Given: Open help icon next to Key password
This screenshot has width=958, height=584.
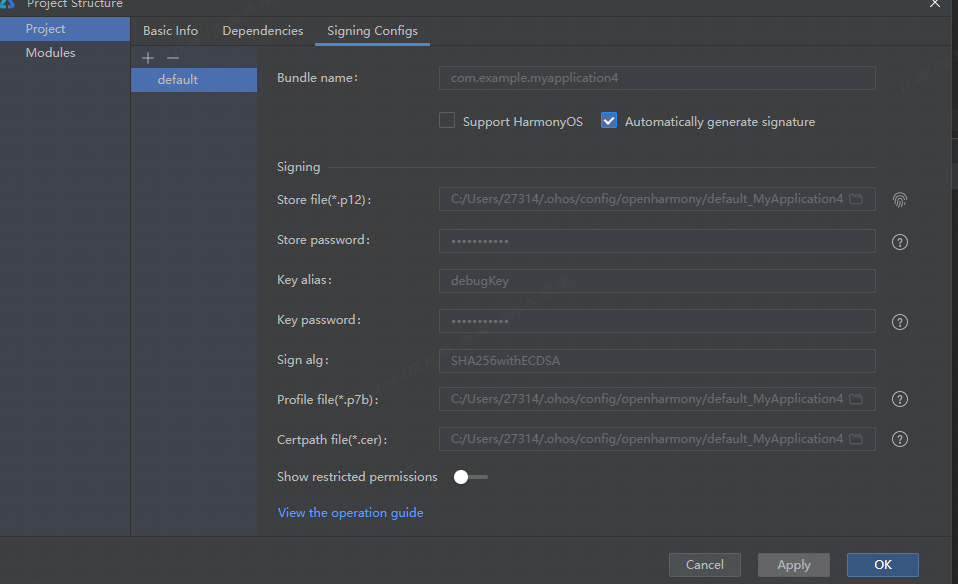Looking at the screenshot, I should click(900, 322).
